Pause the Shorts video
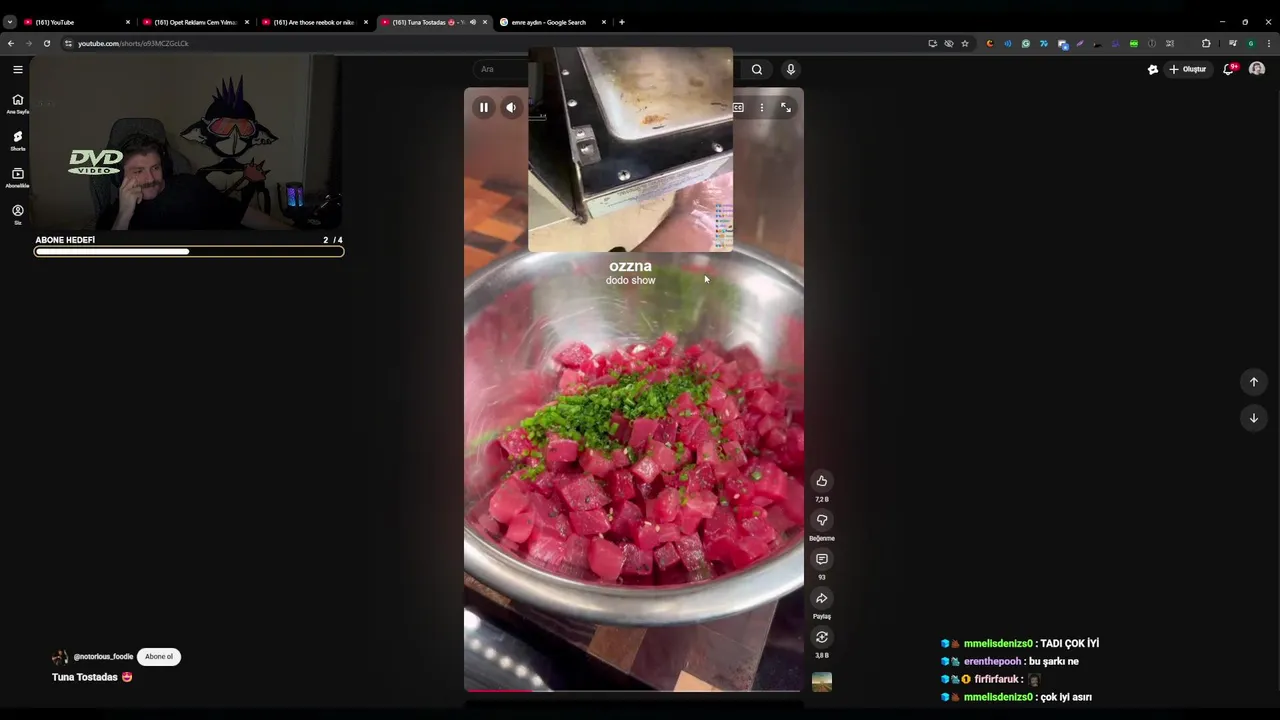 tap(483, 107)
